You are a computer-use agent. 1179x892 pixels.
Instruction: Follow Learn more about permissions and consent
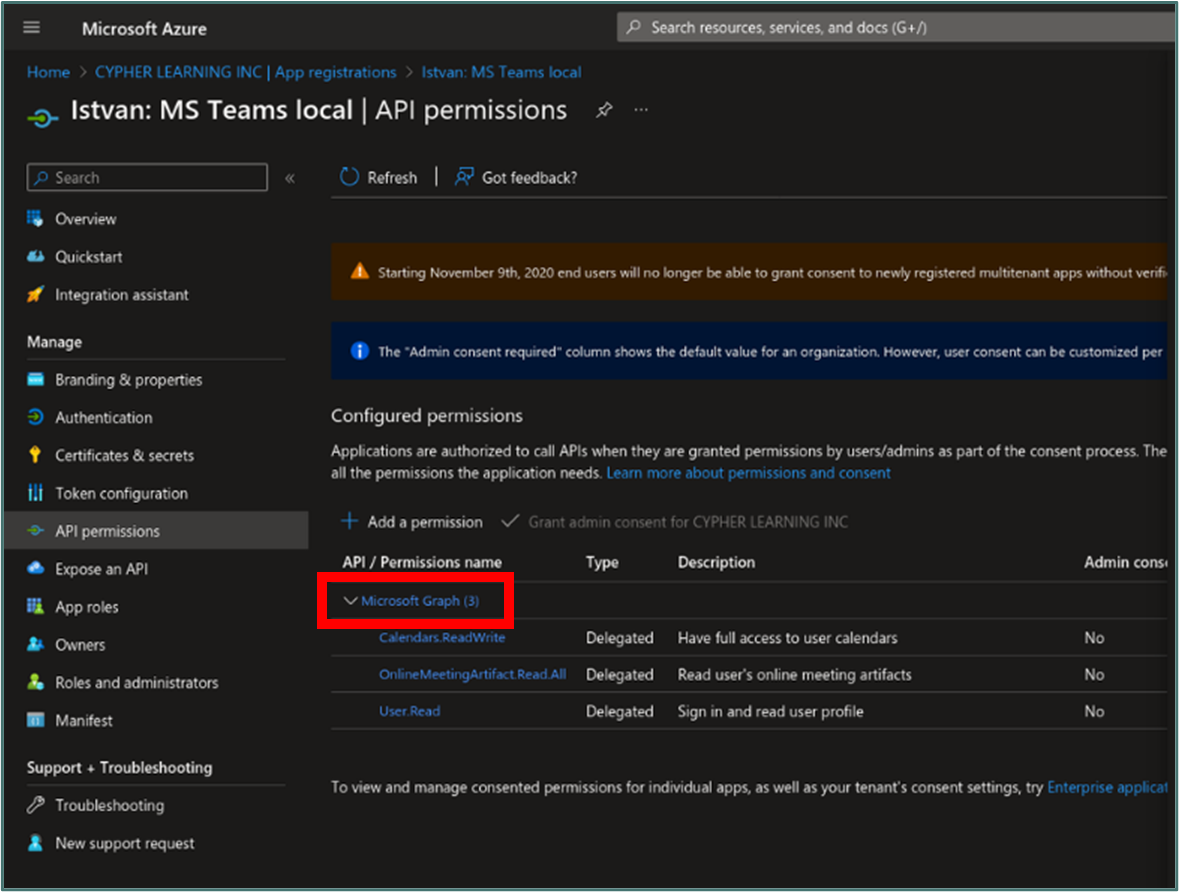pyautogui.click(x=749, y=473)
